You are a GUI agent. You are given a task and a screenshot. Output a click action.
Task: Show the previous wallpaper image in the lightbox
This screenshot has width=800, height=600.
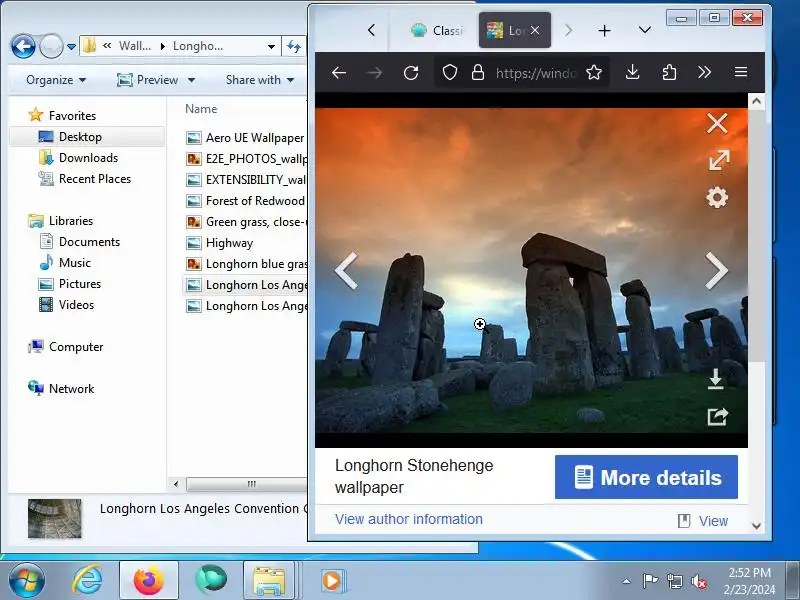(x=346, y=270)
